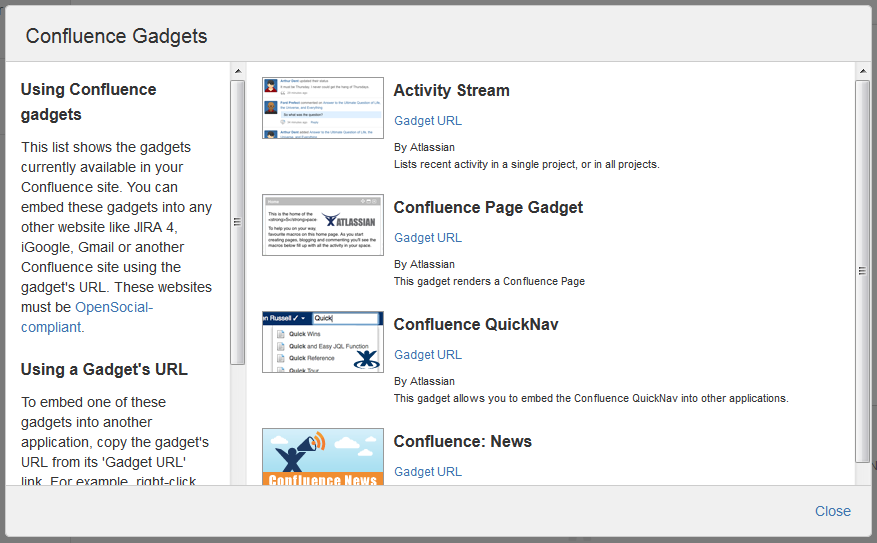Copy the Activity Stream Gadget URL link
The height and width of the screenshot is (543, 877).
click(x=428, y=121)
